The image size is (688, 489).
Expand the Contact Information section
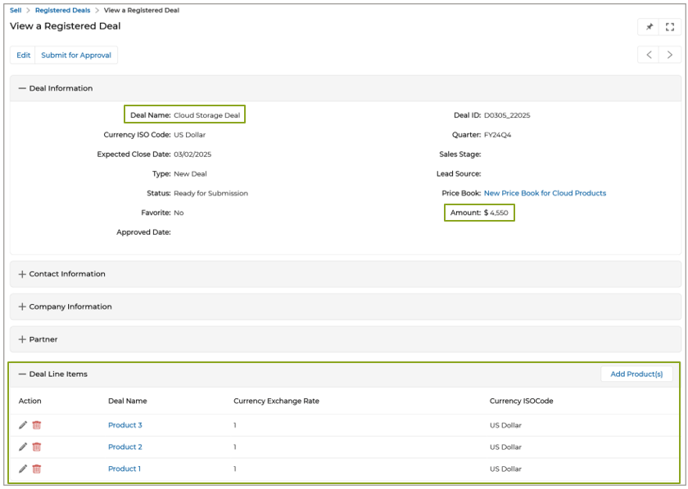click(22, 274)
